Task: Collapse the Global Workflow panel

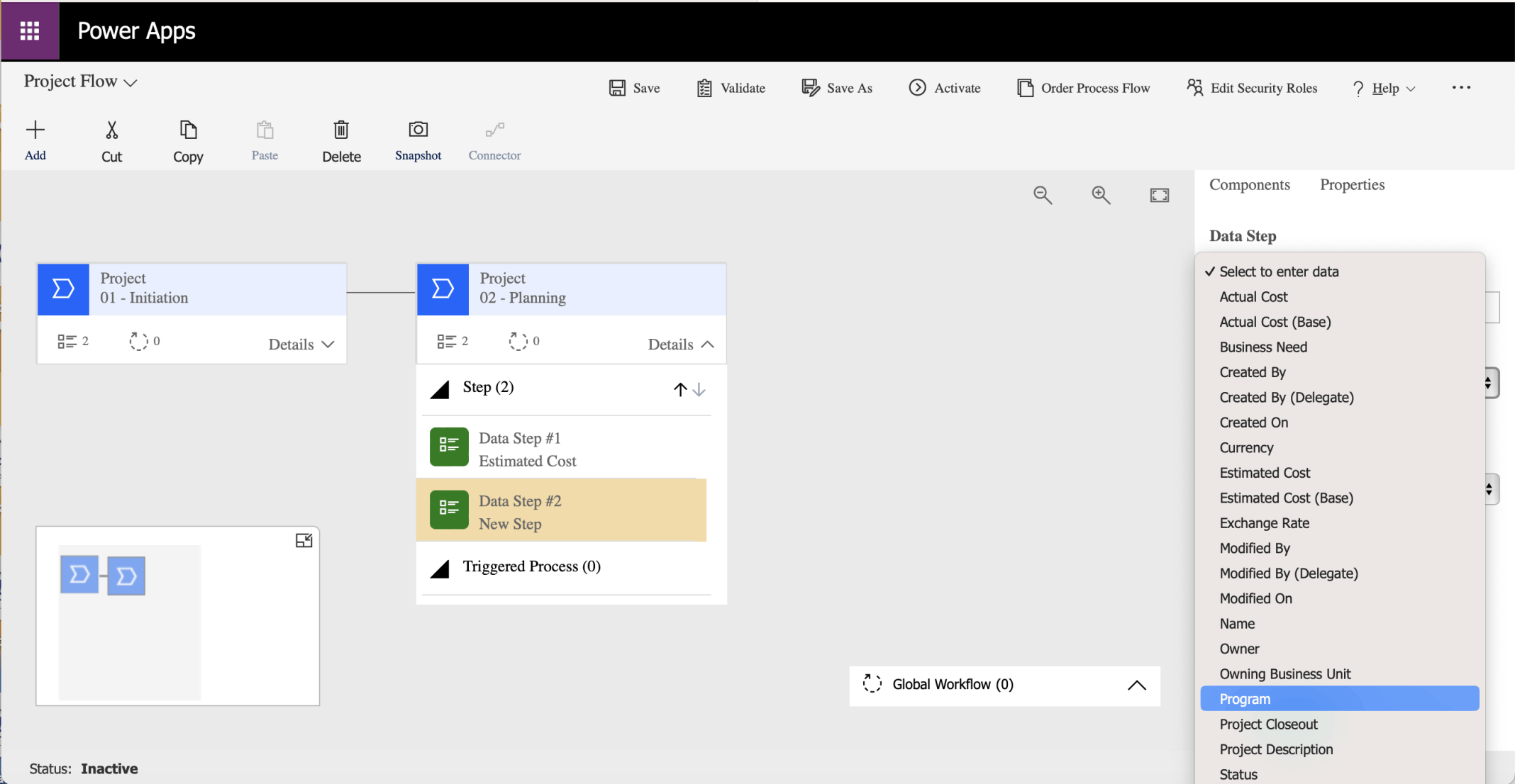Action: (1136, 685)
